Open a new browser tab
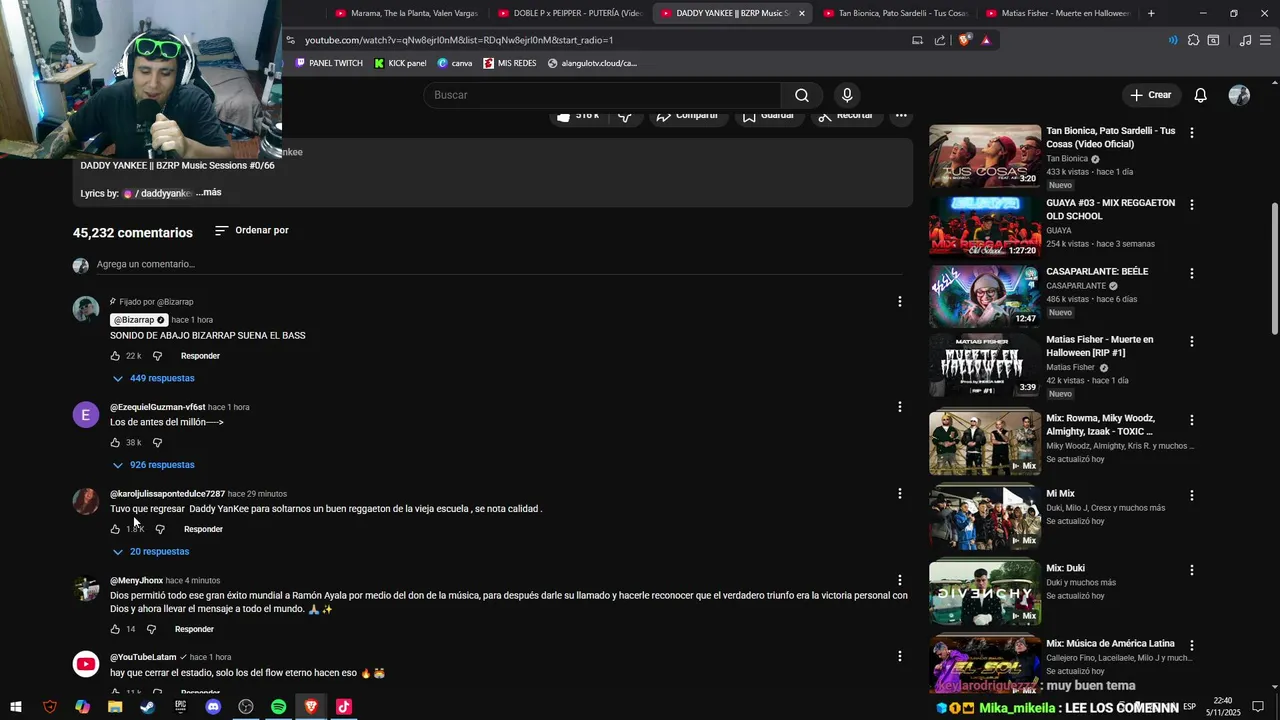Screen dimensions: 1280x720 (1151, 13)
